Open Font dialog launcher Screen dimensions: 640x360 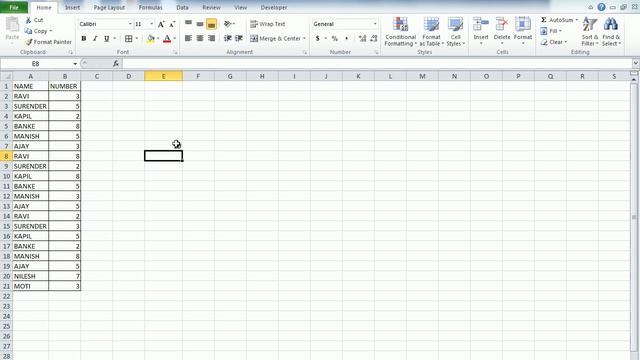coord(176,53)
